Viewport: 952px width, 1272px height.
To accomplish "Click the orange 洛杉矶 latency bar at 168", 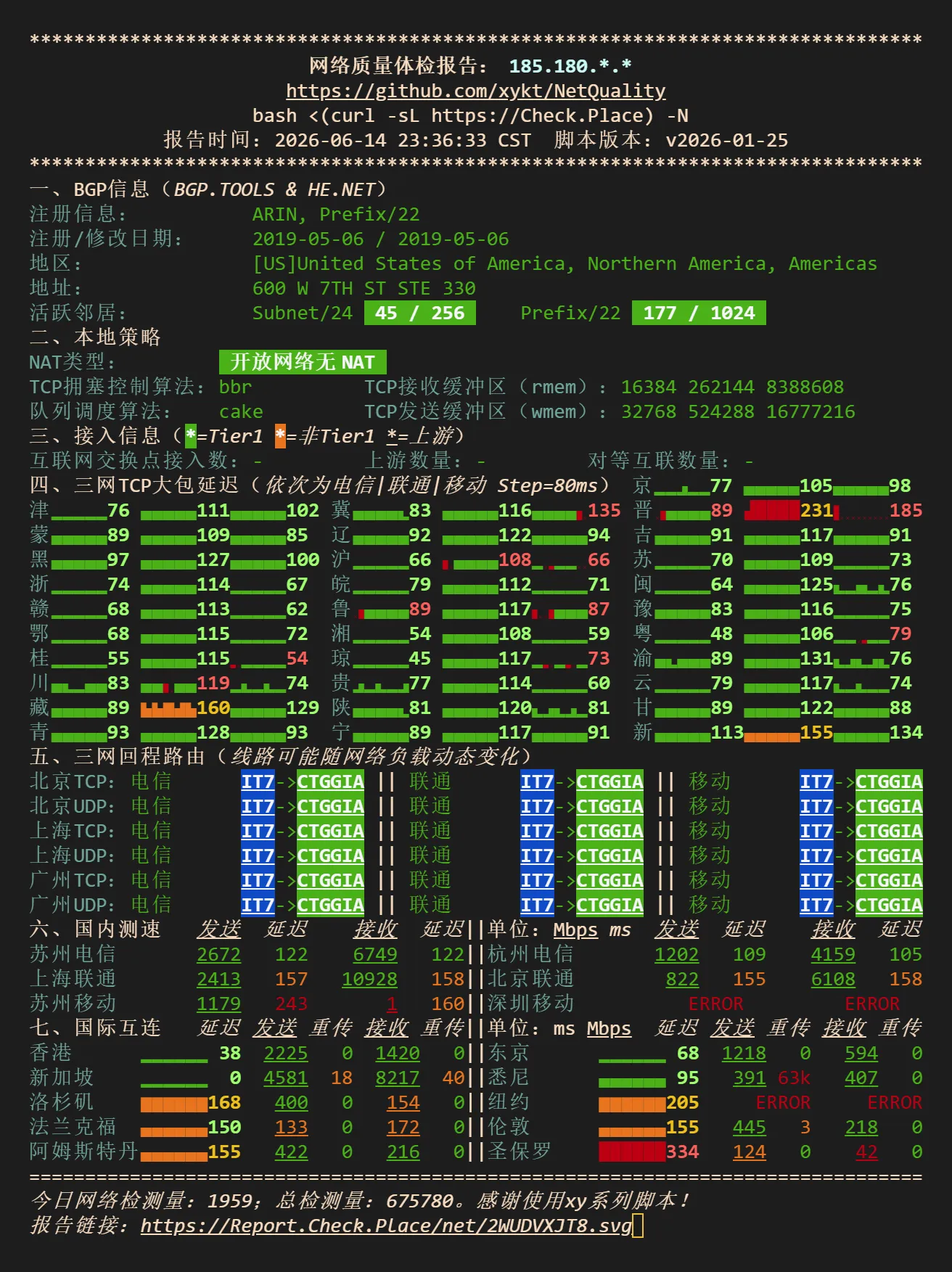I will 174,1104.
